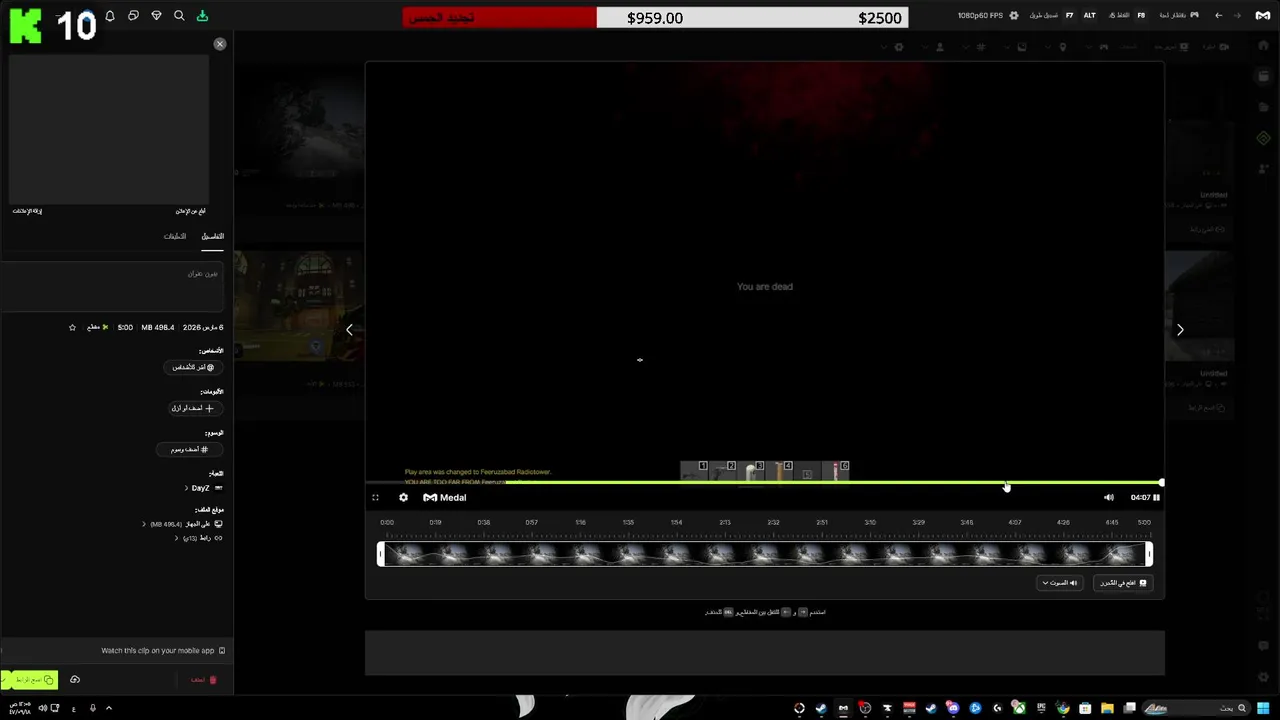Click the F7 hotkey badge in the top bar
This screenshot has width=1280, height=720.
[x=1069, y=15]
